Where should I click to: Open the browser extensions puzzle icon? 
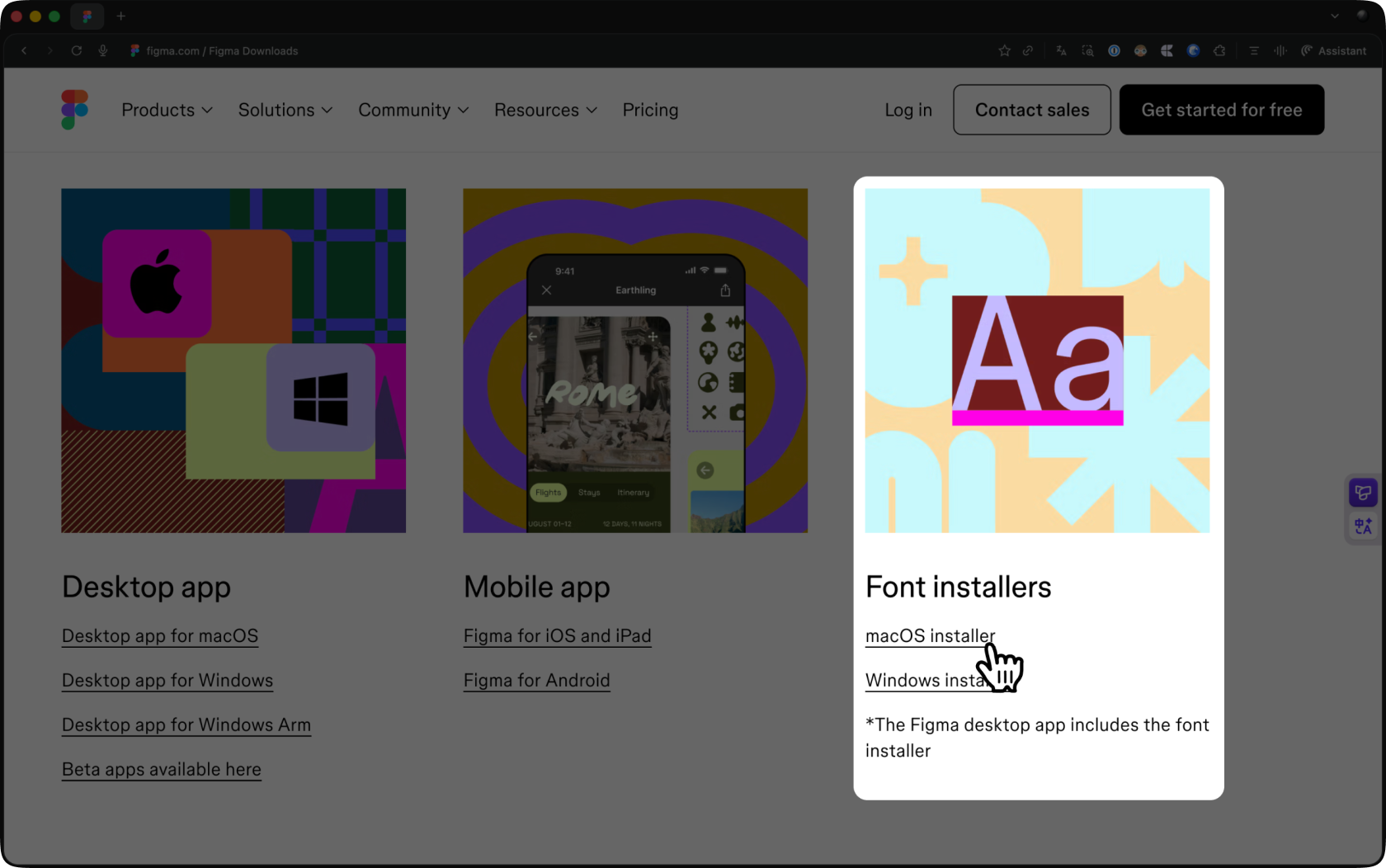pos(1219,51)
